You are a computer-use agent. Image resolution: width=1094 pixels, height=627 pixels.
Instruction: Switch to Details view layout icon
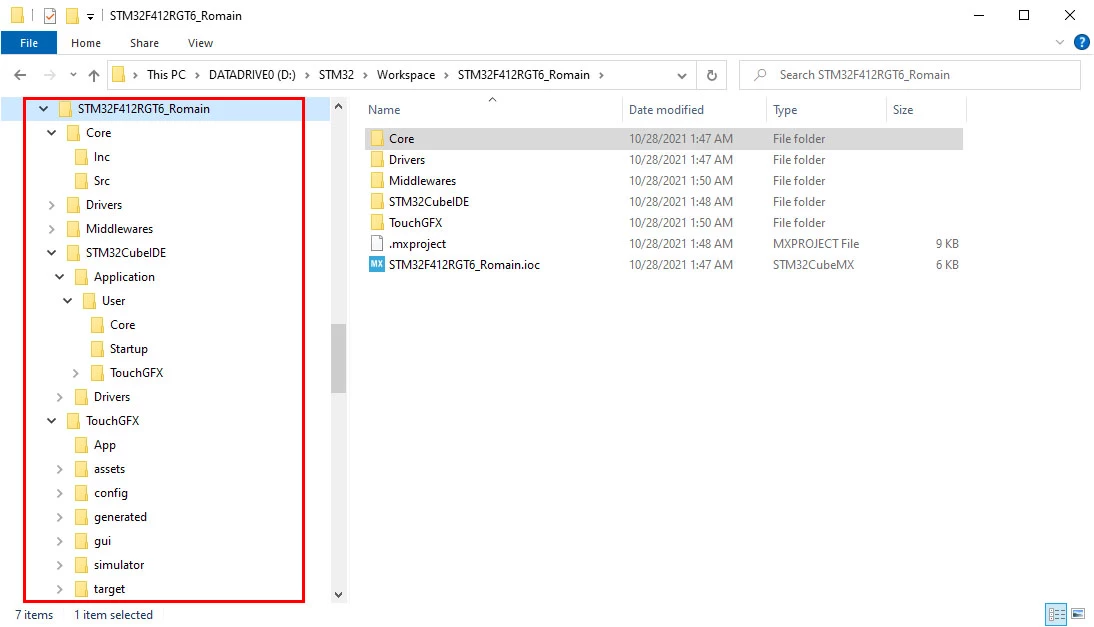click(x=1056, y=614)
